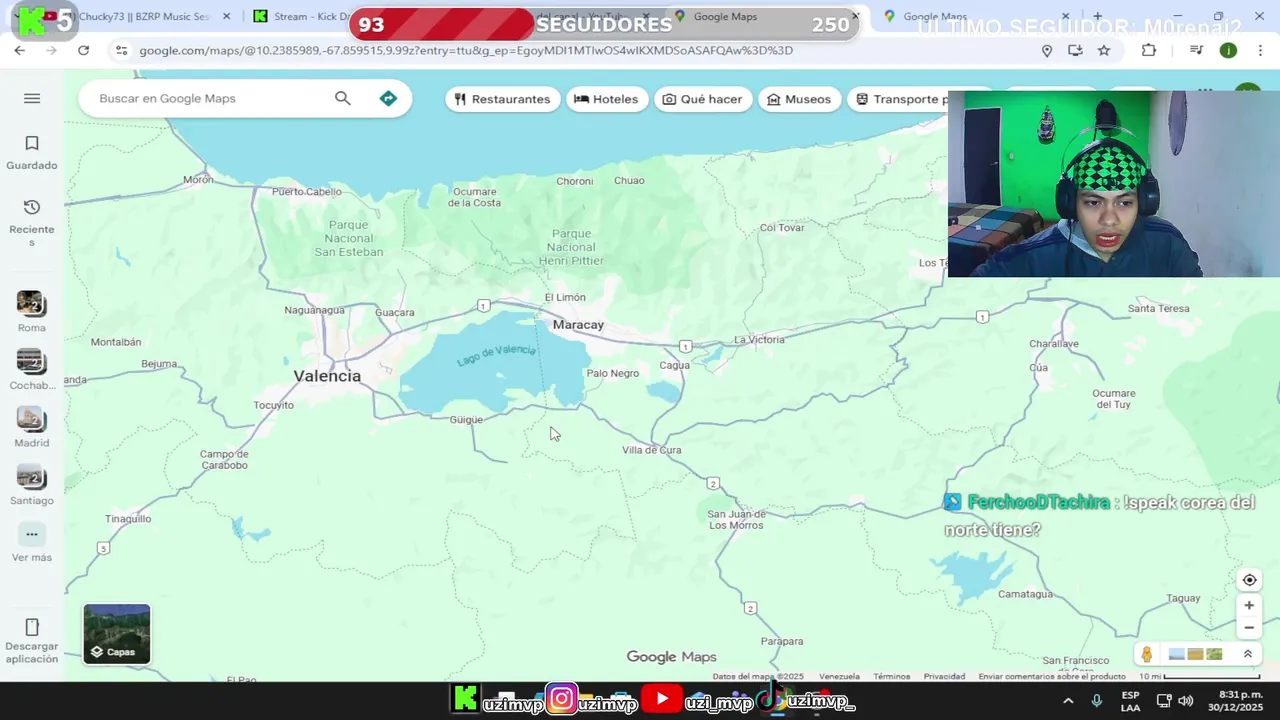The height and width of the screenshot is (720, 1280).
Task: Click the Parque Nacional Henri Pittier label
Action: click(x=571, y=247)
